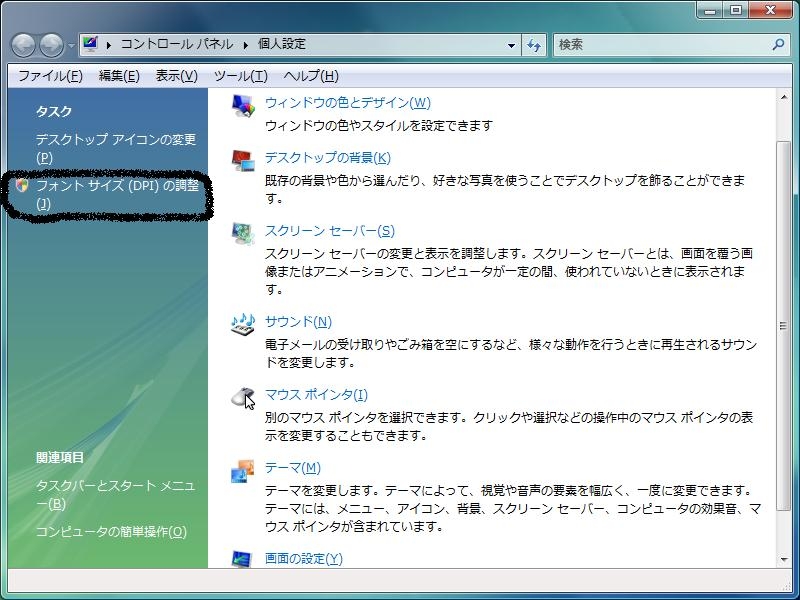This screenshot has width=800, height=600.
Task: Open the サウンド(N) link
Action: tap(298, 321)
